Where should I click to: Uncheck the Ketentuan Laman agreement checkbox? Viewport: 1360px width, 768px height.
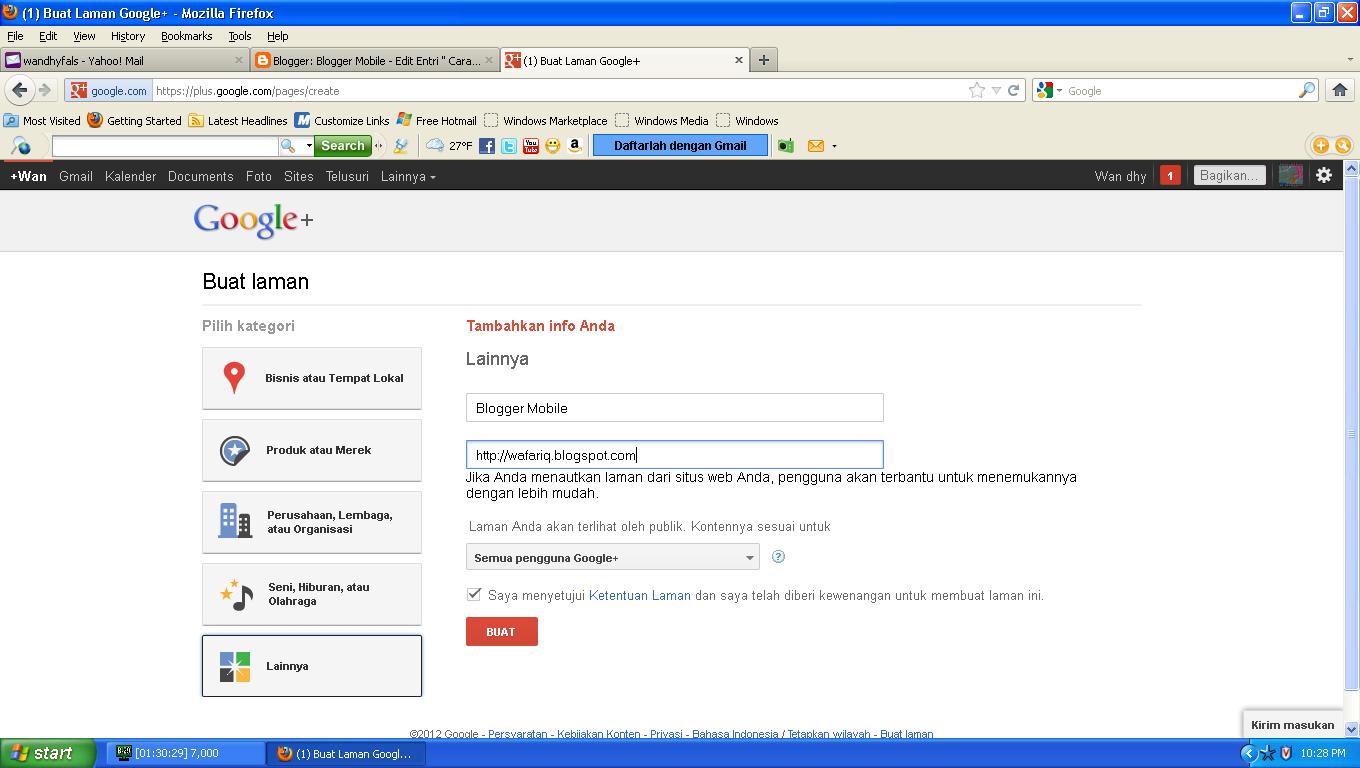click(474, 594)
